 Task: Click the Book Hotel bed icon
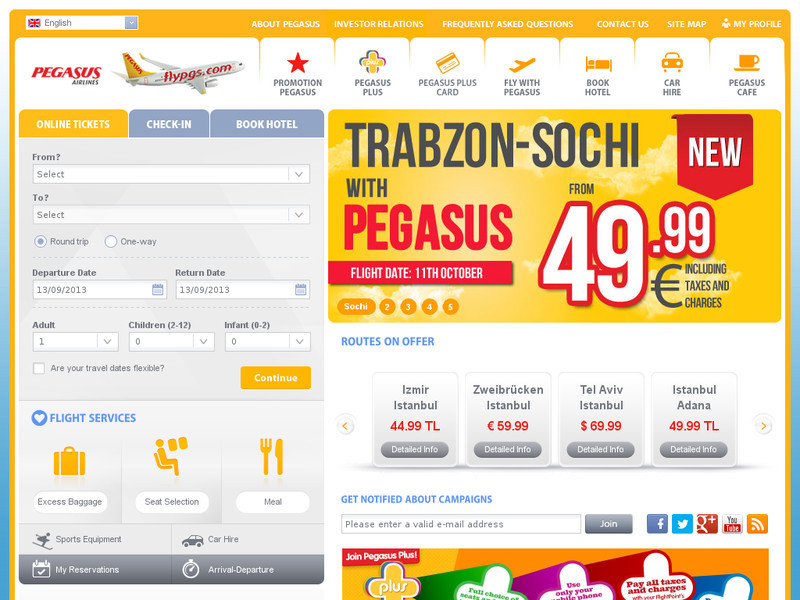point(598,64)
